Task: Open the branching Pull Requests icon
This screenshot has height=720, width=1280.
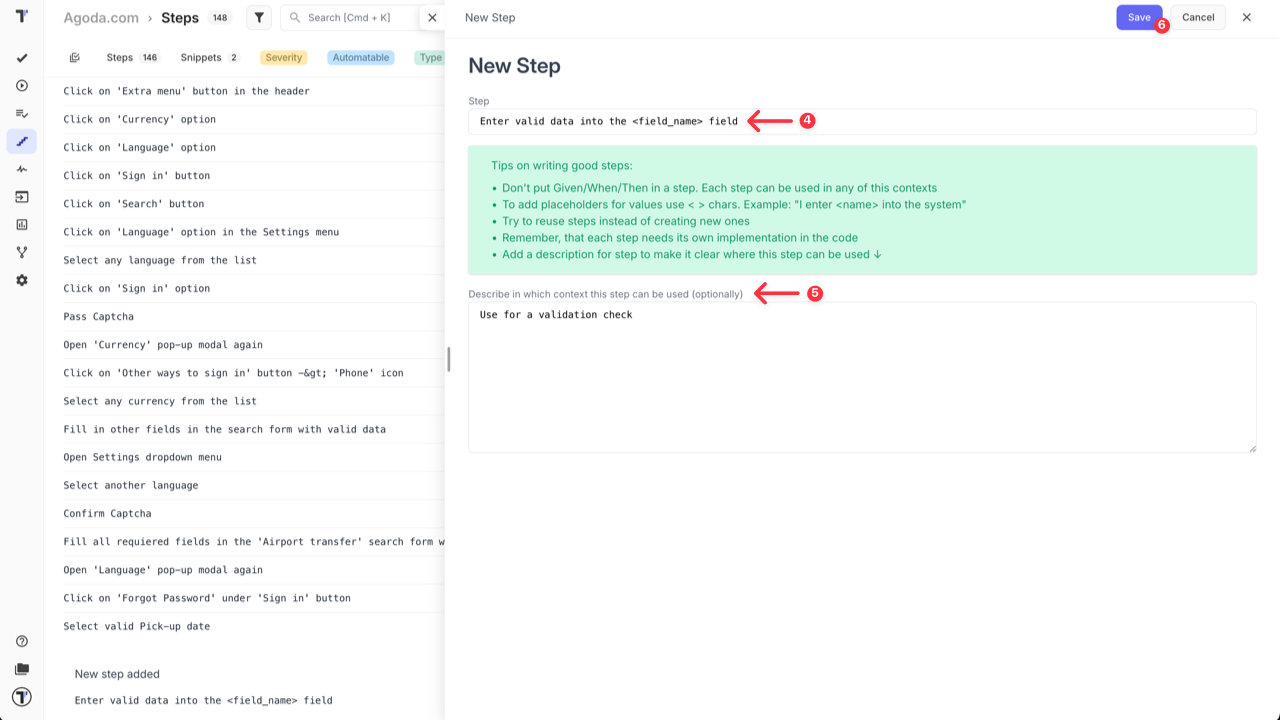Action: (21, 252)
